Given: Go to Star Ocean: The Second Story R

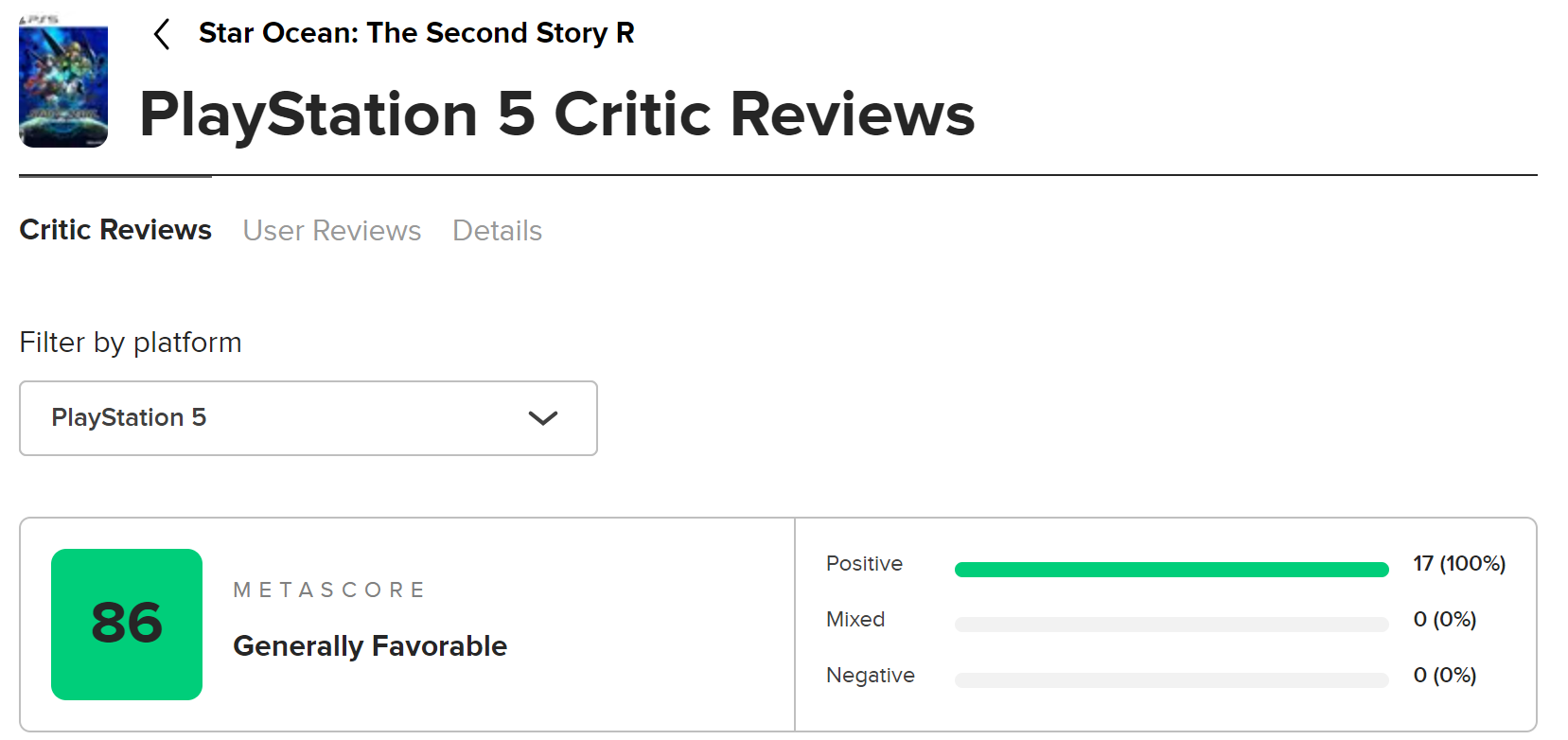Looking at the screenshot, I should [x=416, y=33].
